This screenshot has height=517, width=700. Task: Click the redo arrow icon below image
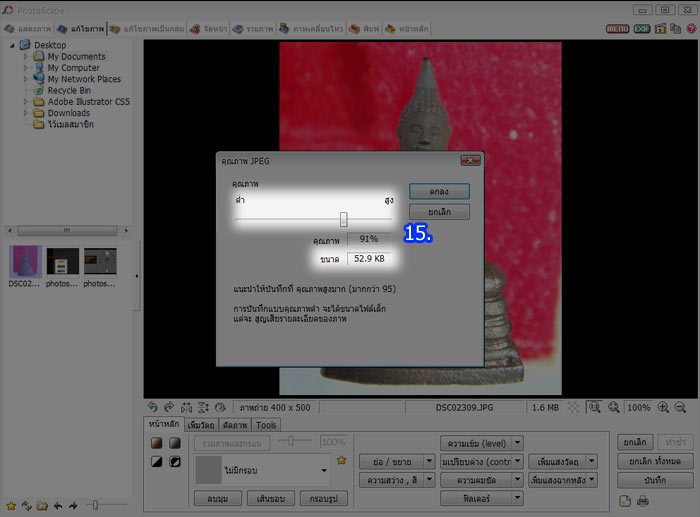click(169, 407)
